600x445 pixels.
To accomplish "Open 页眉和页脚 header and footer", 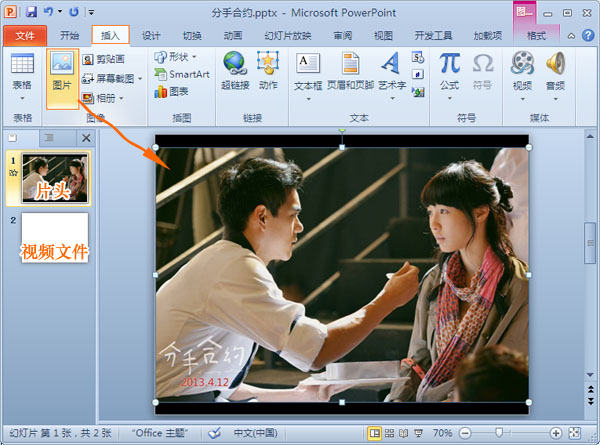I will (350, 71).
